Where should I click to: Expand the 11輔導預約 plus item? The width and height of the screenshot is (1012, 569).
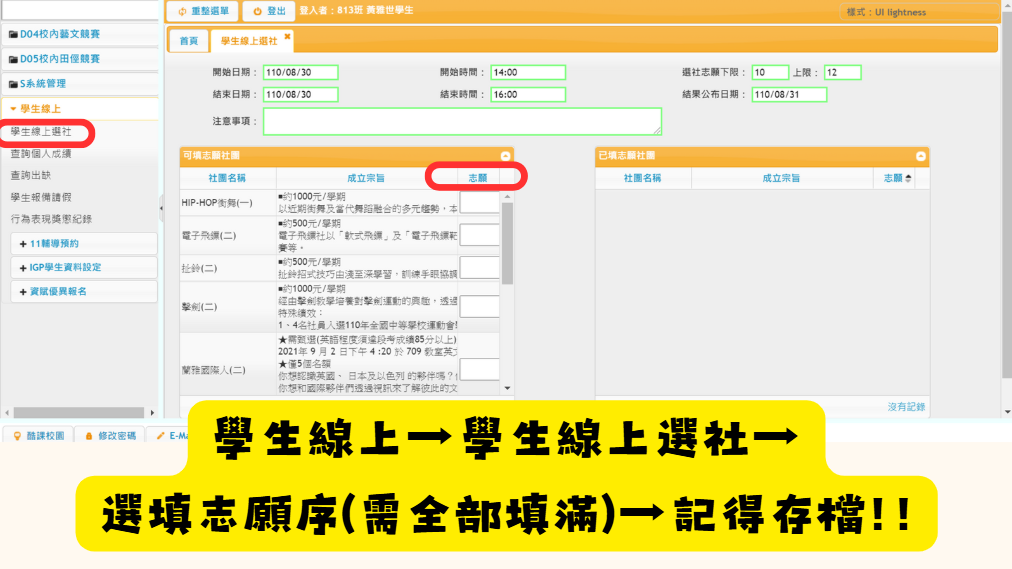[55, 243]
